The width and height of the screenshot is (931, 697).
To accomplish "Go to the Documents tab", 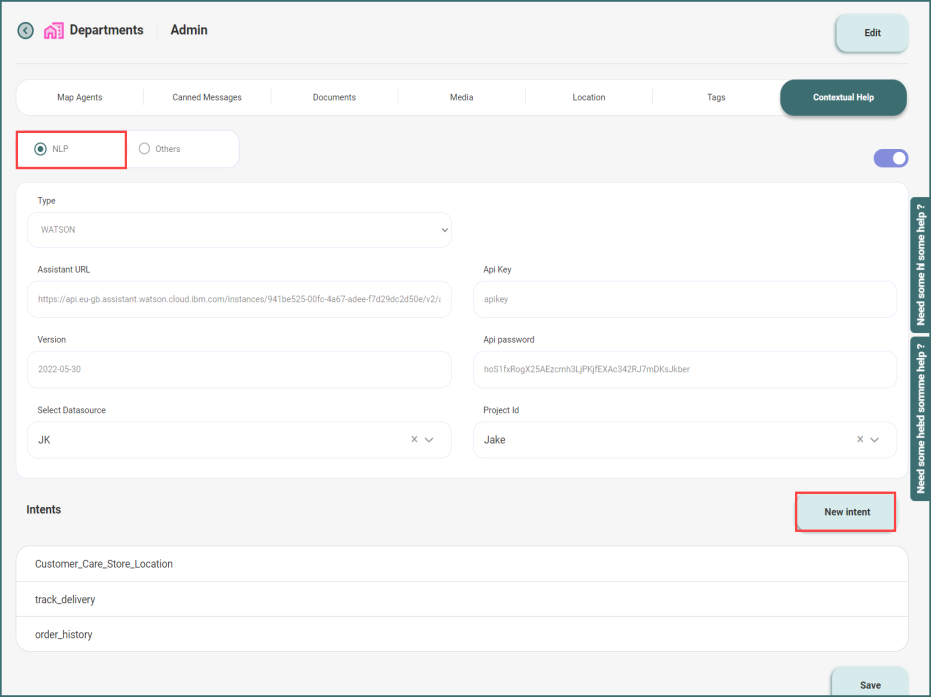I will [x=334, y=98].
